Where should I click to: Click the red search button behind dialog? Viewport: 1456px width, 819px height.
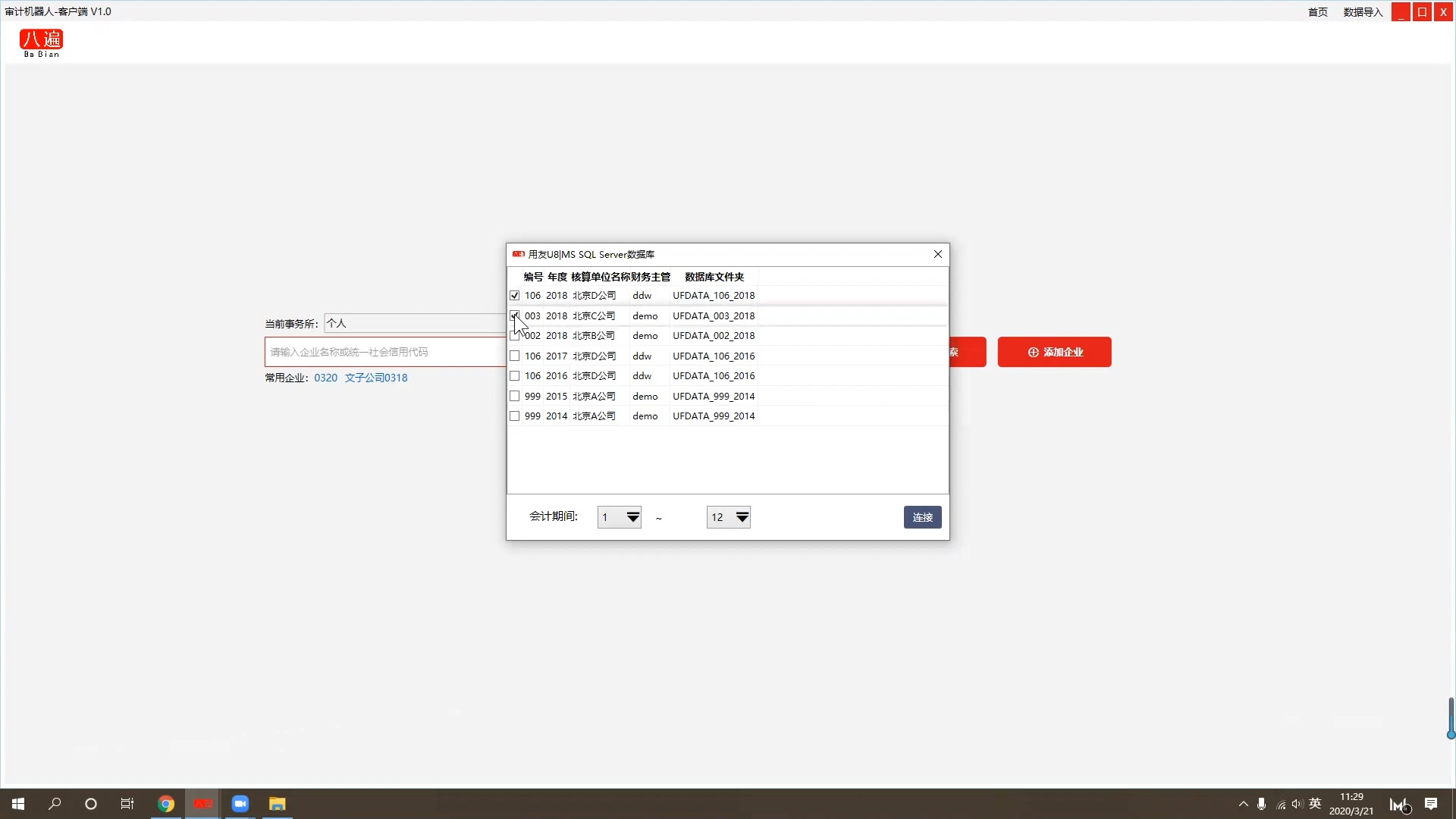click(x=968, y=352)
